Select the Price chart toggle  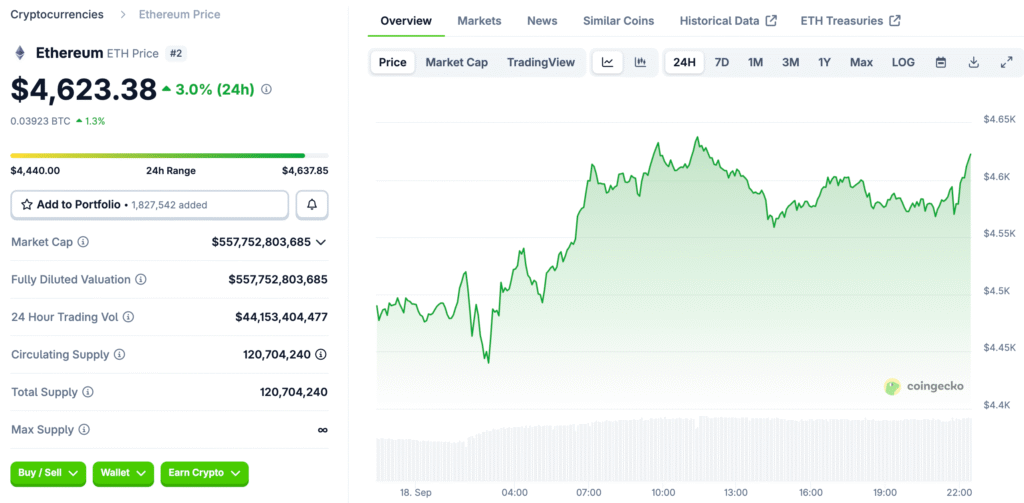pyautogui.click(x=392, y=63)
